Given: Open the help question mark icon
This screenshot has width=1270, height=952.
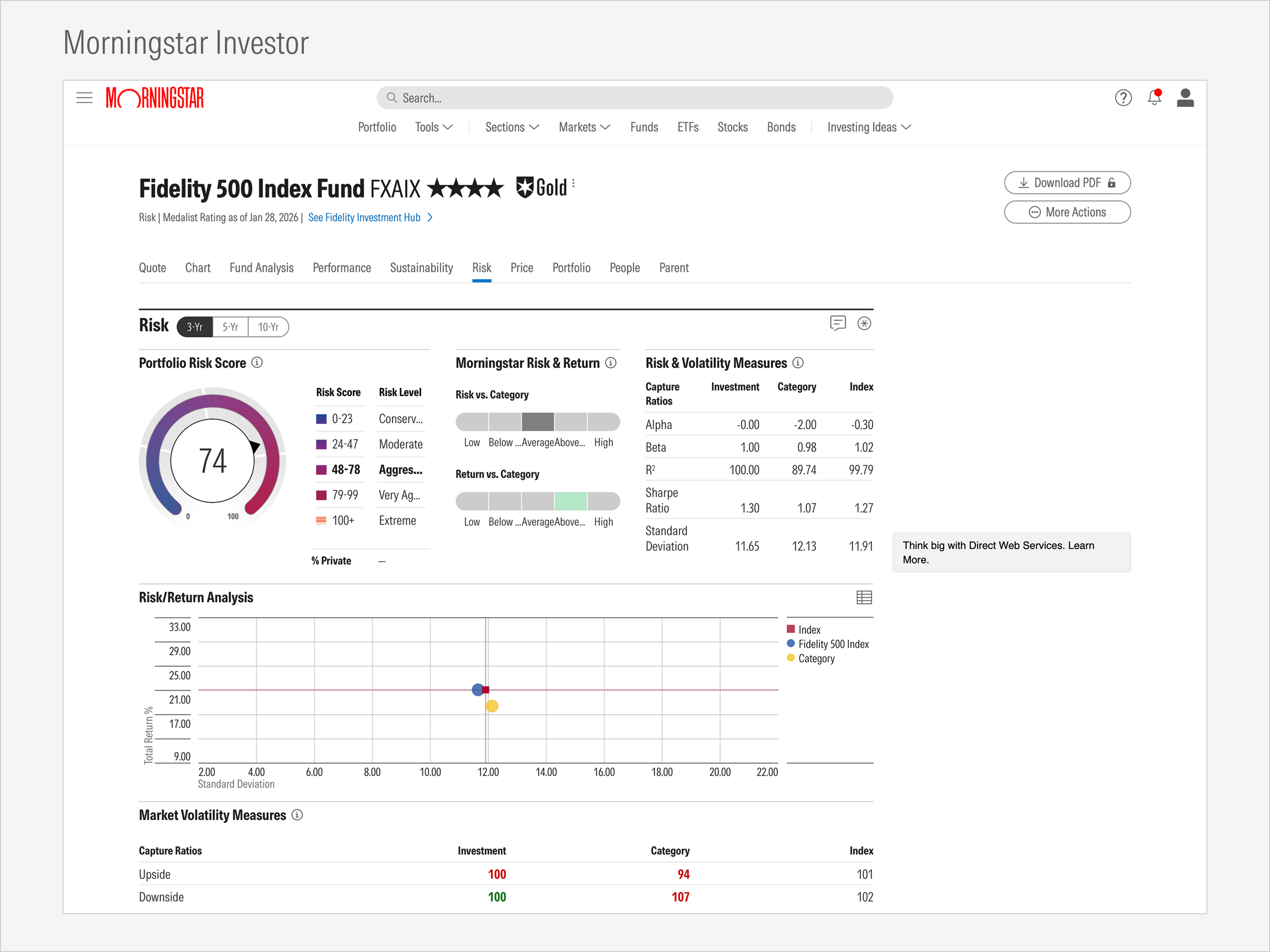Looking at the screenshot, I should [x=1123, y=97].
